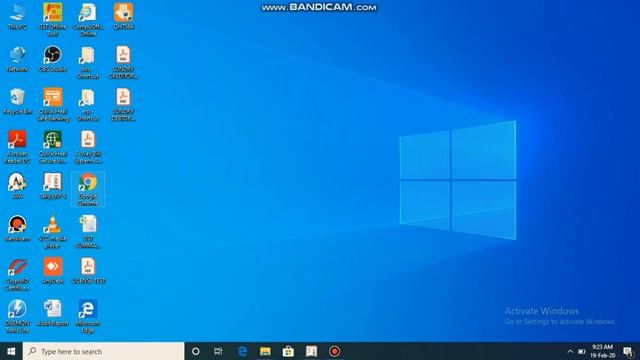Open the This PC desktop icon
The height and width of the screenshot is (360, 640).
(18, 17)
